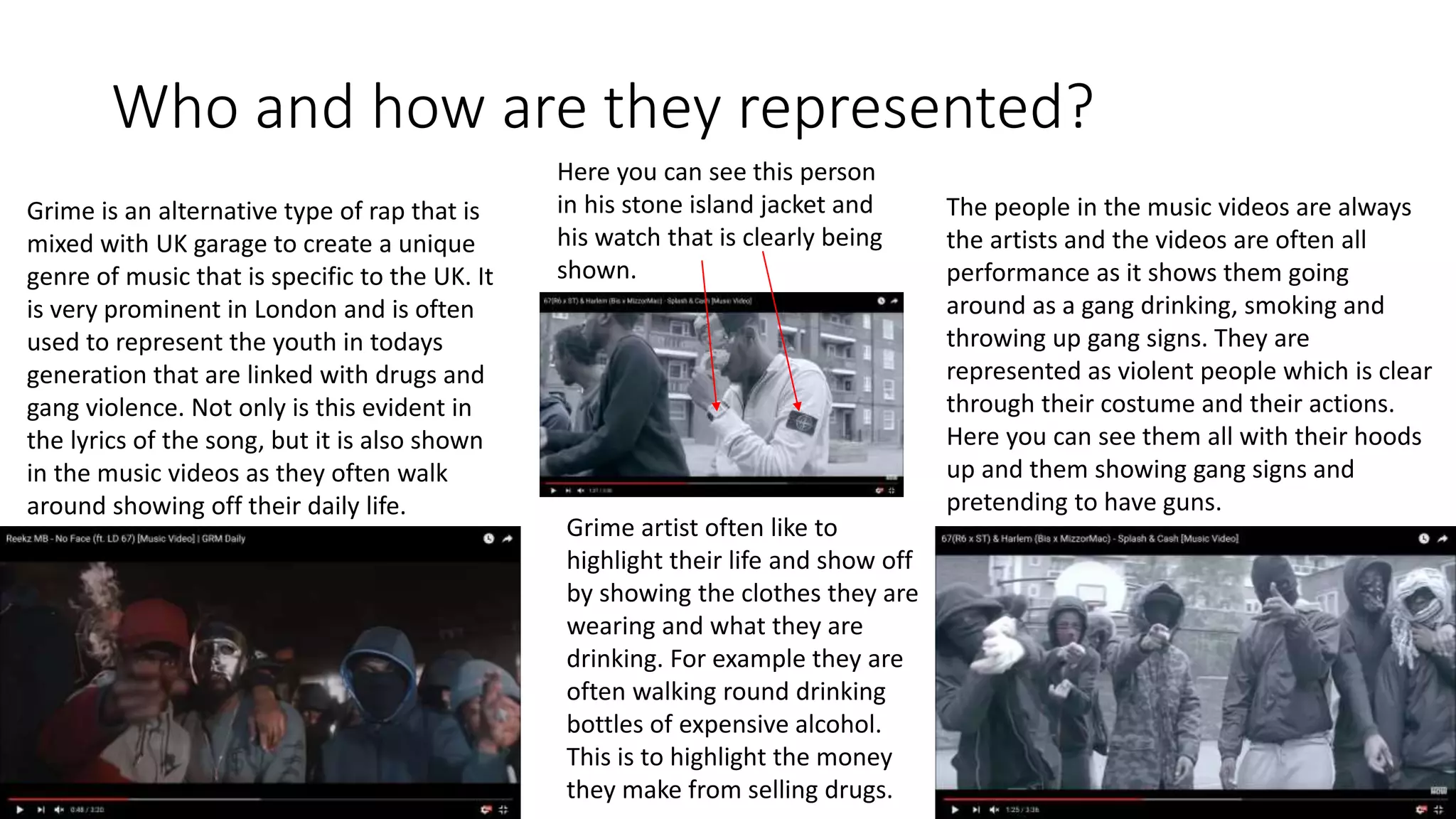Image resolution: width=1456 pixels, height=819 pixels.
Task: Click Share arrow in Reekz MB player
Action: coord(507,539)
